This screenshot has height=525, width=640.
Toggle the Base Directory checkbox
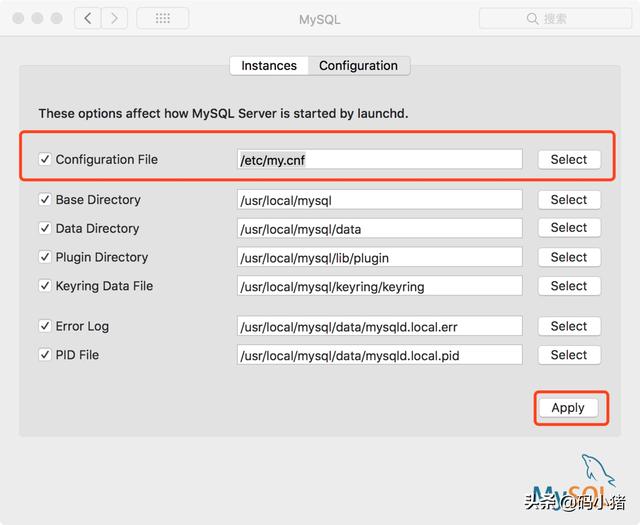point(45,200)
